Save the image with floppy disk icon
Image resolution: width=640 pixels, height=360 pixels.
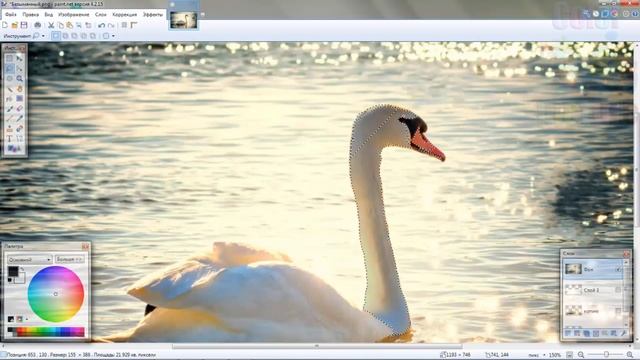(24, 25)
